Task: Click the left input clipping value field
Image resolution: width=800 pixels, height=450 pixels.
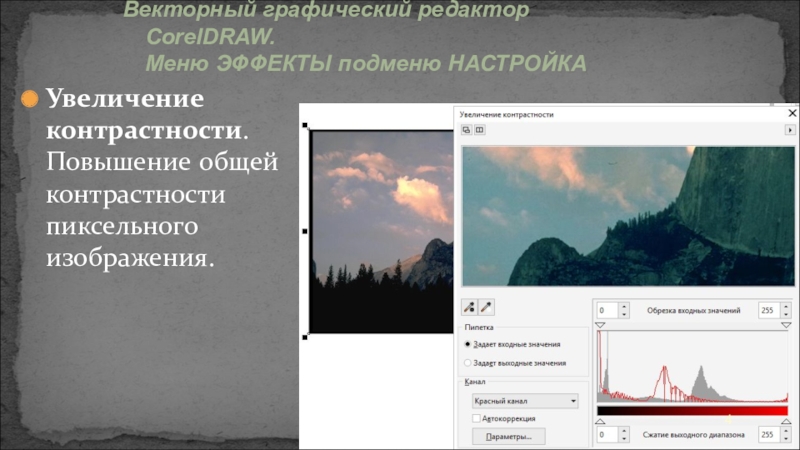Action: tap(607, 310)
